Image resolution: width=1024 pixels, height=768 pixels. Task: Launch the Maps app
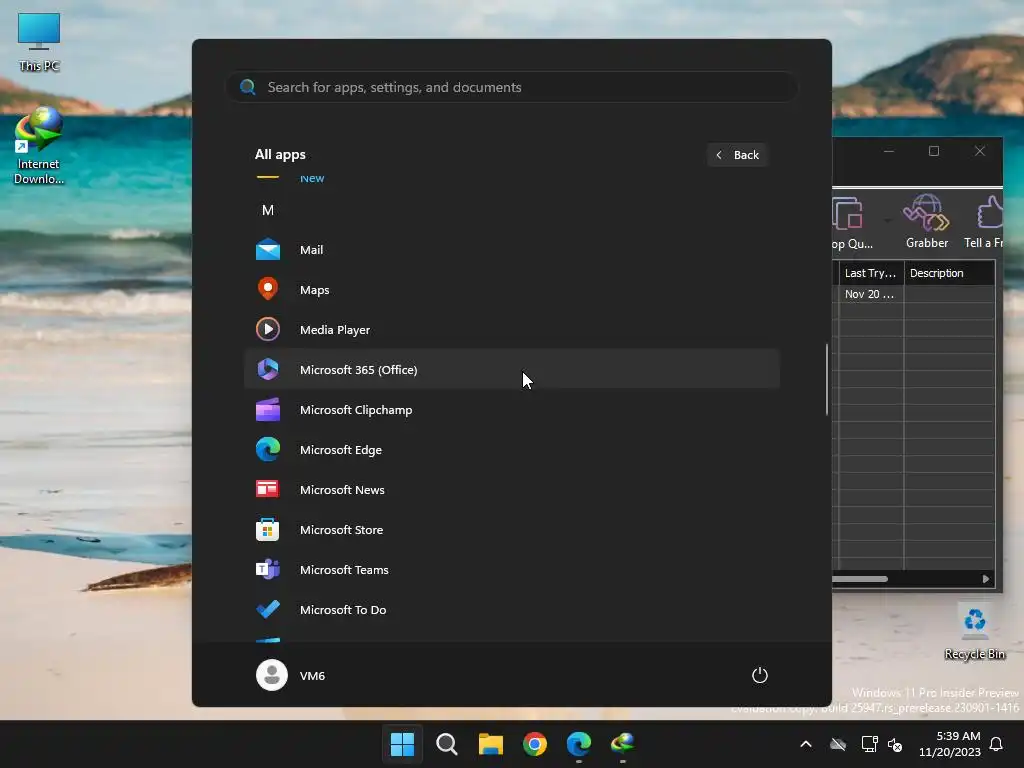[x=511, y=289]
